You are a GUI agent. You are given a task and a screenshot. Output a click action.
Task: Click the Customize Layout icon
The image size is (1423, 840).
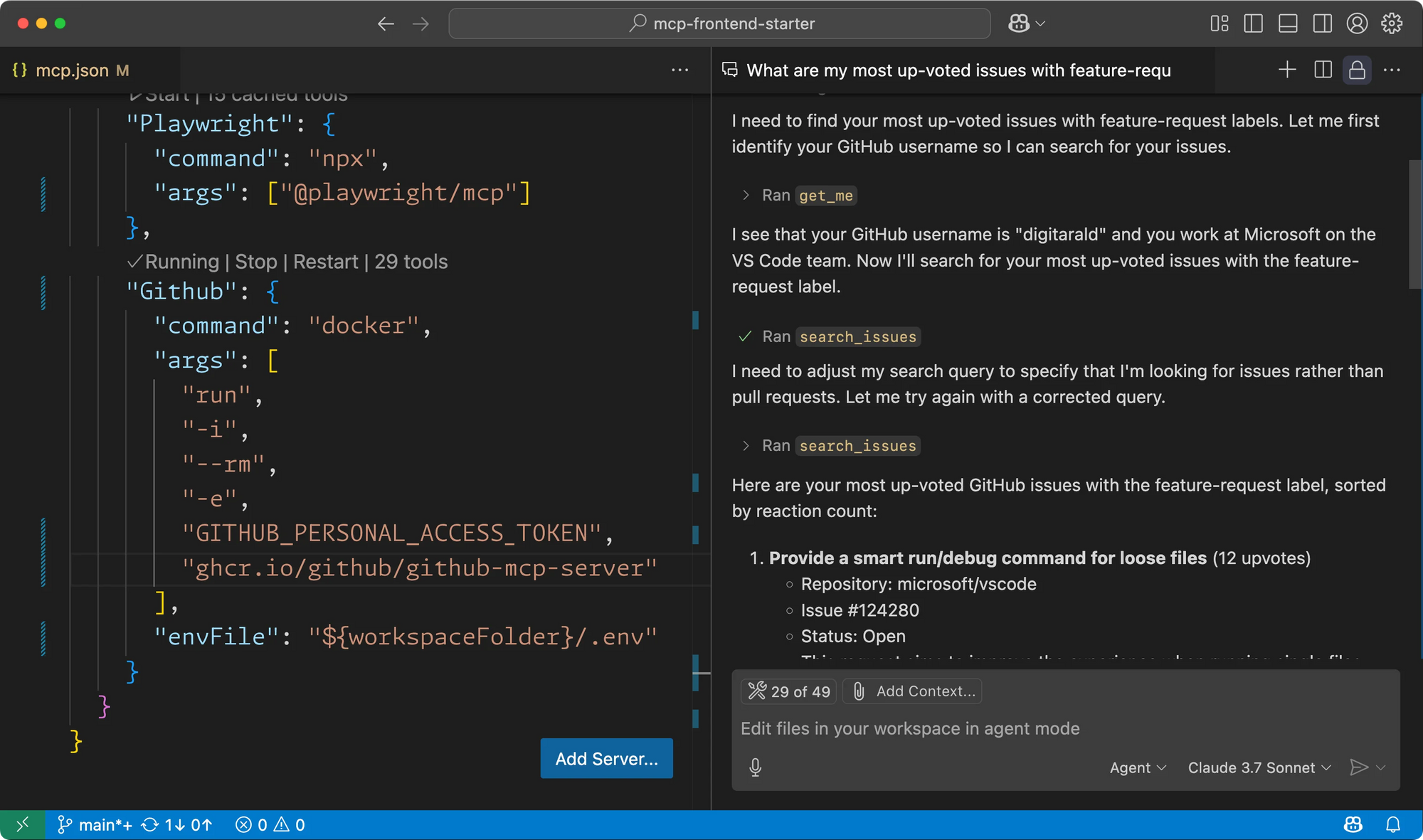pyautogui.click(x=1220, y=23)
